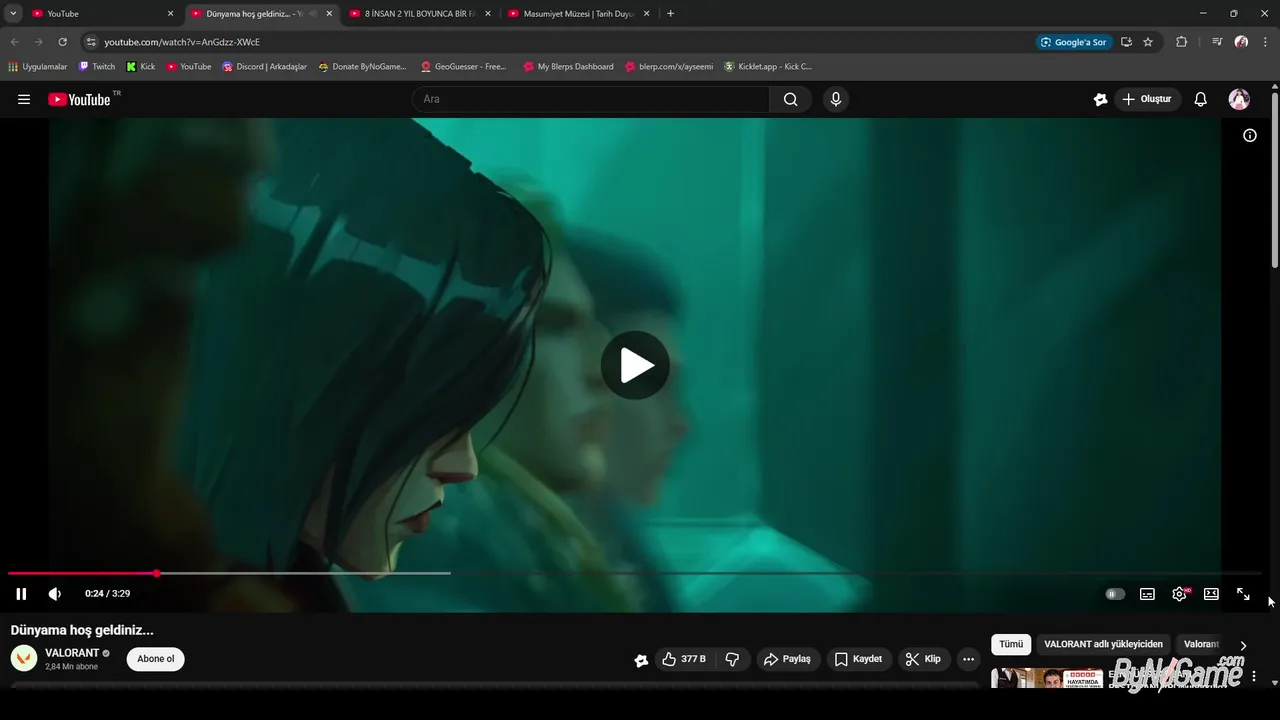Screen dimensions: 1280x720
Task: Open the GeoGuesser bookmark
Action: coord(464,67)
